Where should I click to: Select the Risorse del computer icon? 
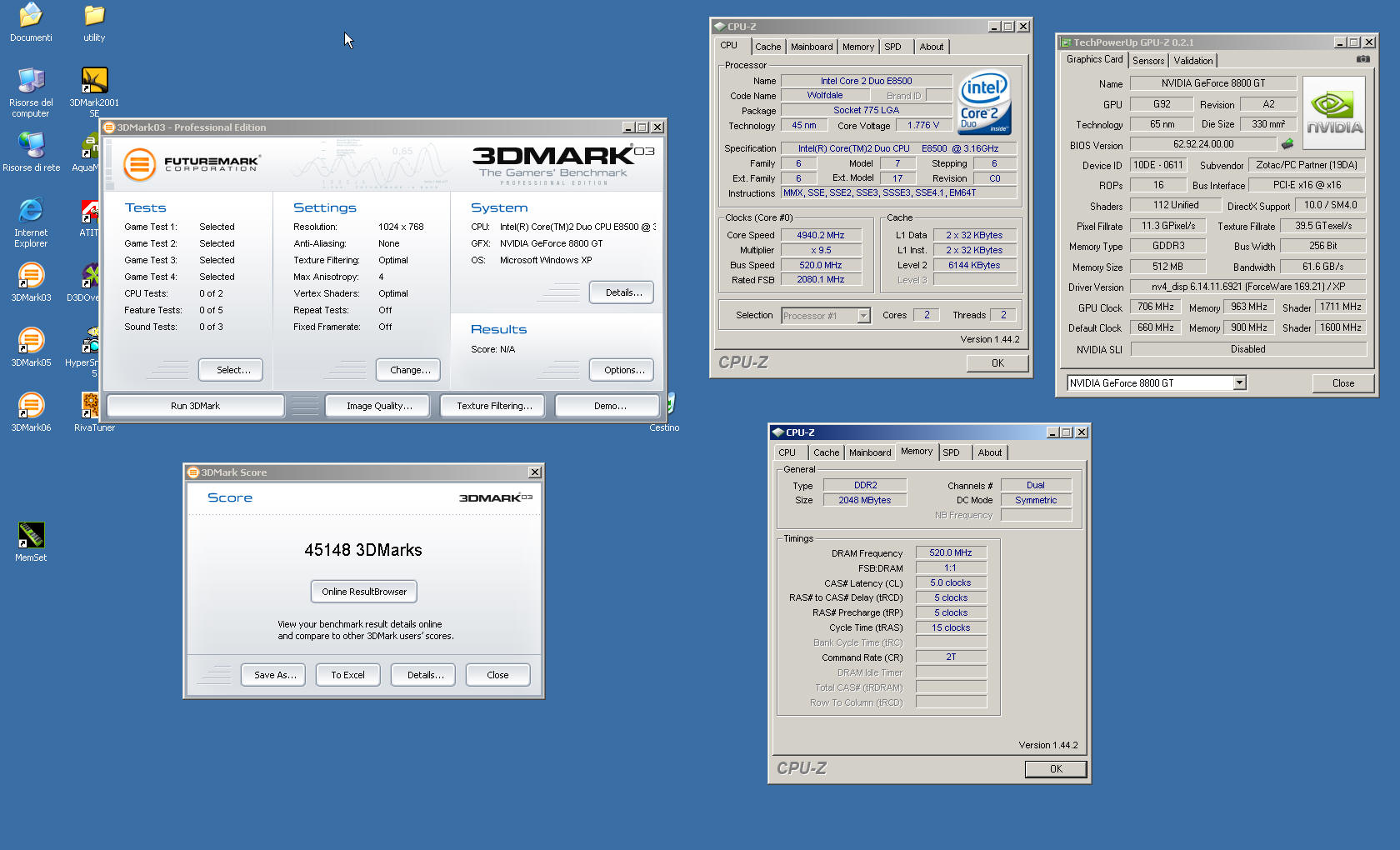[31, 80]
